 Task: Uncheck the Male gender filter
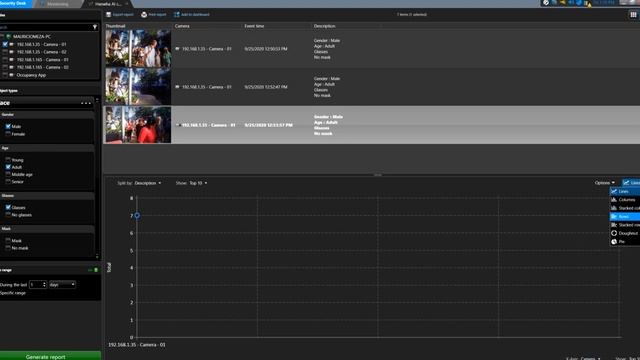8,127
